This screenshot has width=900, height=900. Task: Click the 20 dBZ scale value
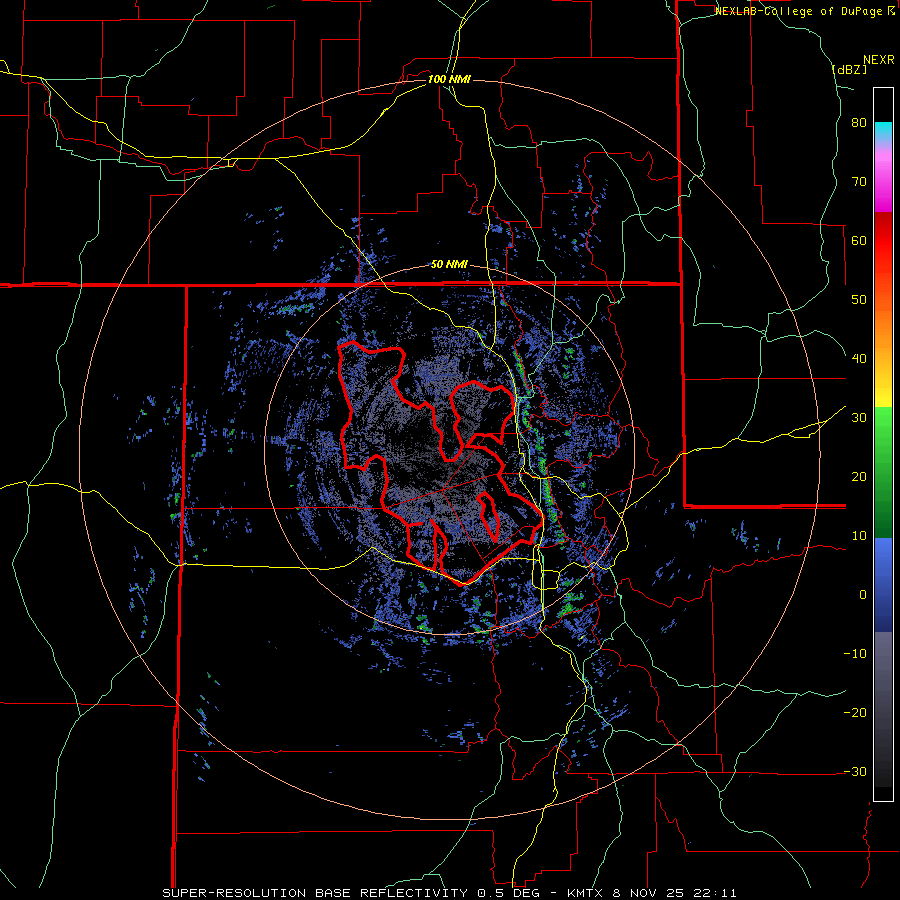pyautogui.click(x=859, y=477)
